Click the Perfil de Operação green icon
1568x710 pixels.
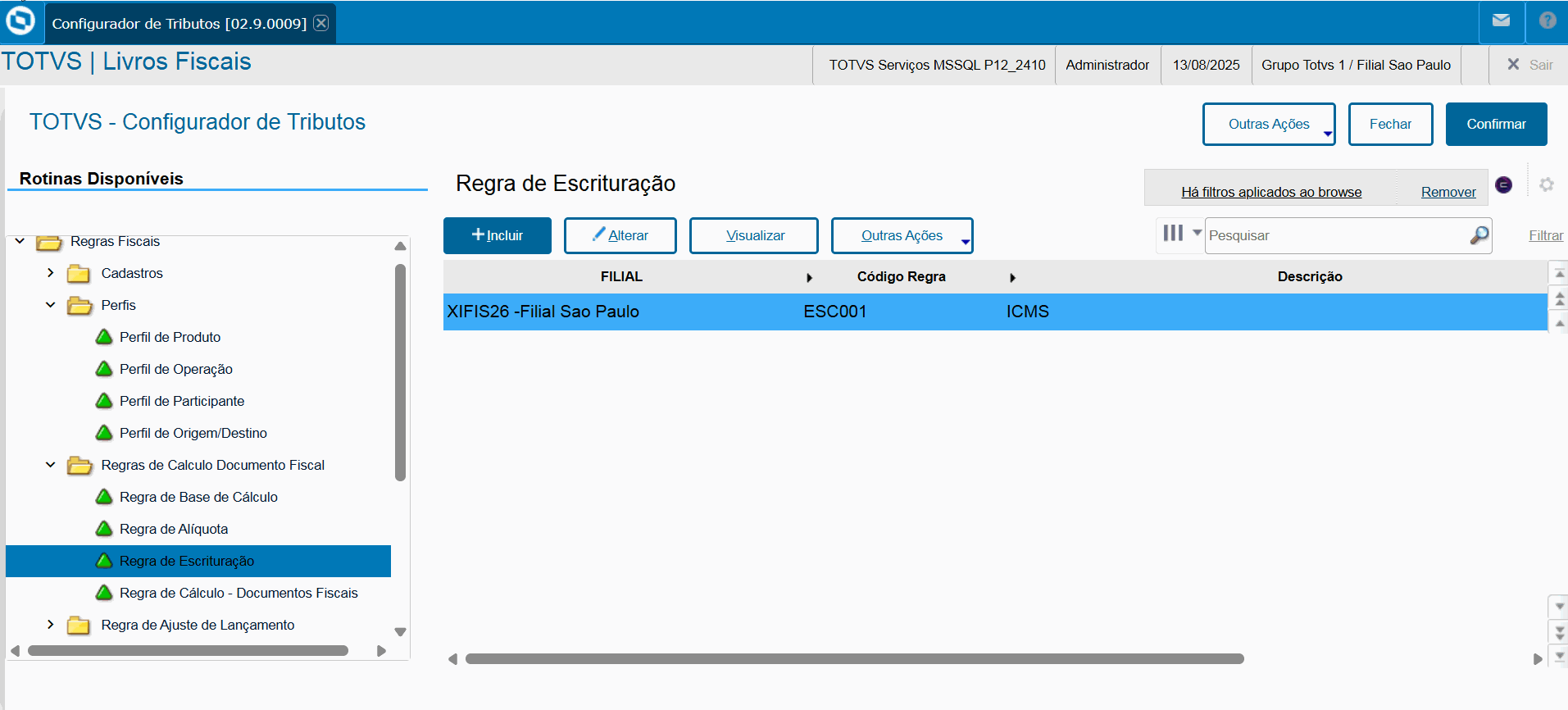104,369
